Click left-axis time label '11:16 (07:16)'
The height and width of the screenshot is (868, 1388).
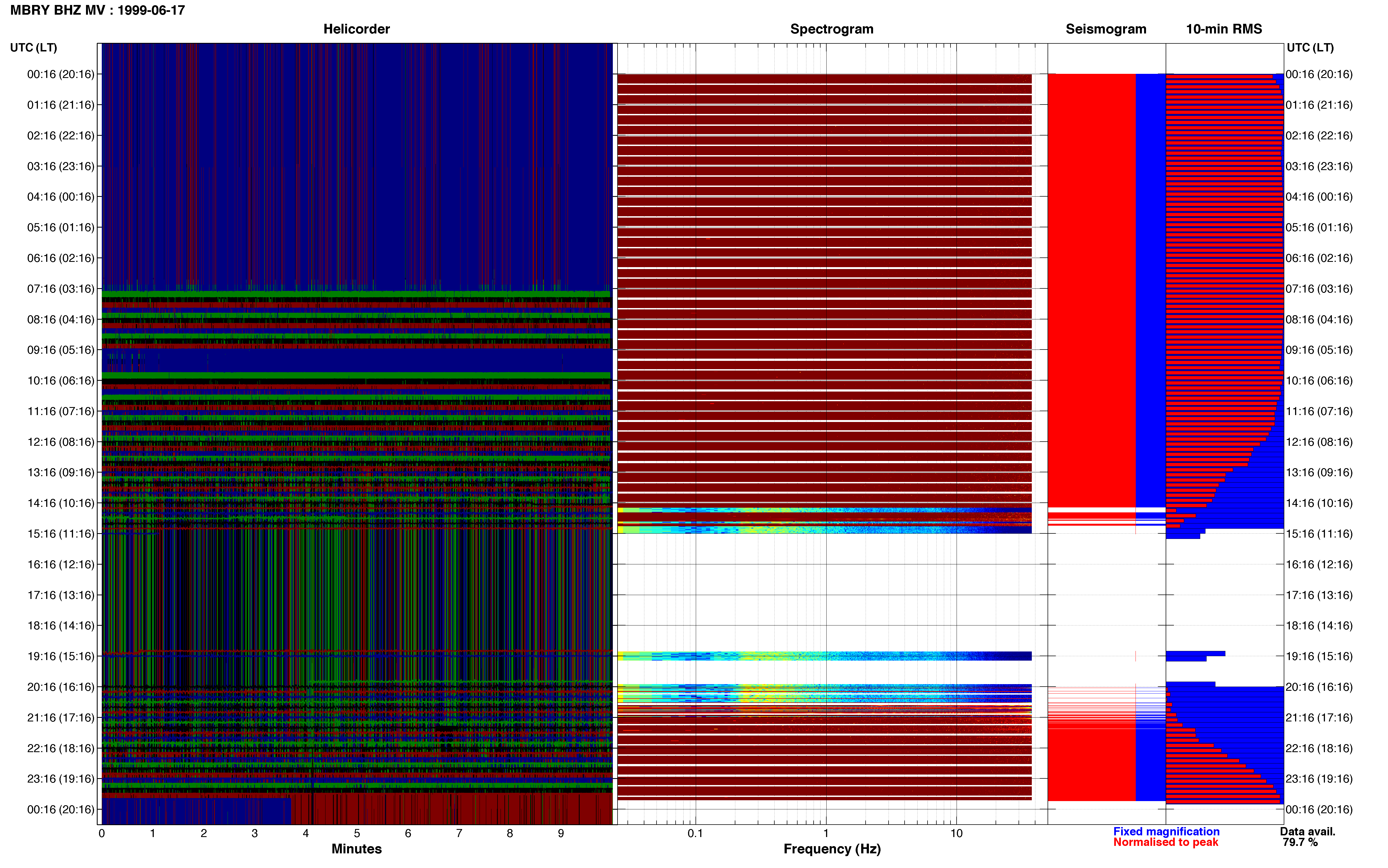61,411
